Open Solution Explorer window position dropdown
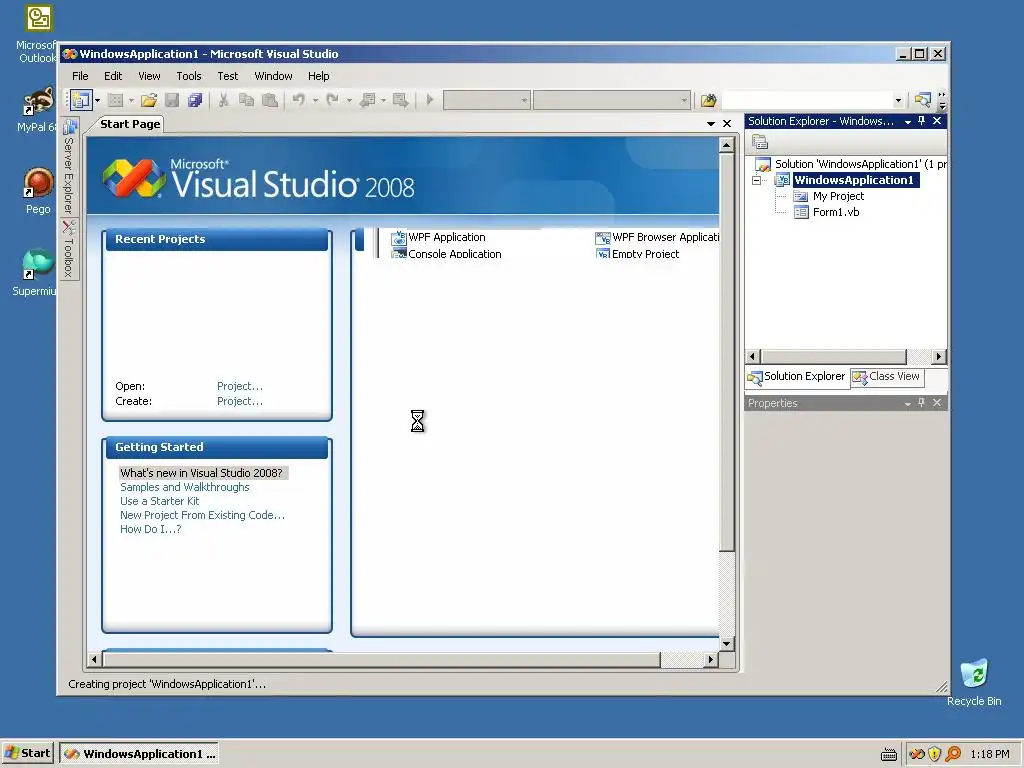The height and width of the screenshot is (768, 1024). tap(907, 121)
